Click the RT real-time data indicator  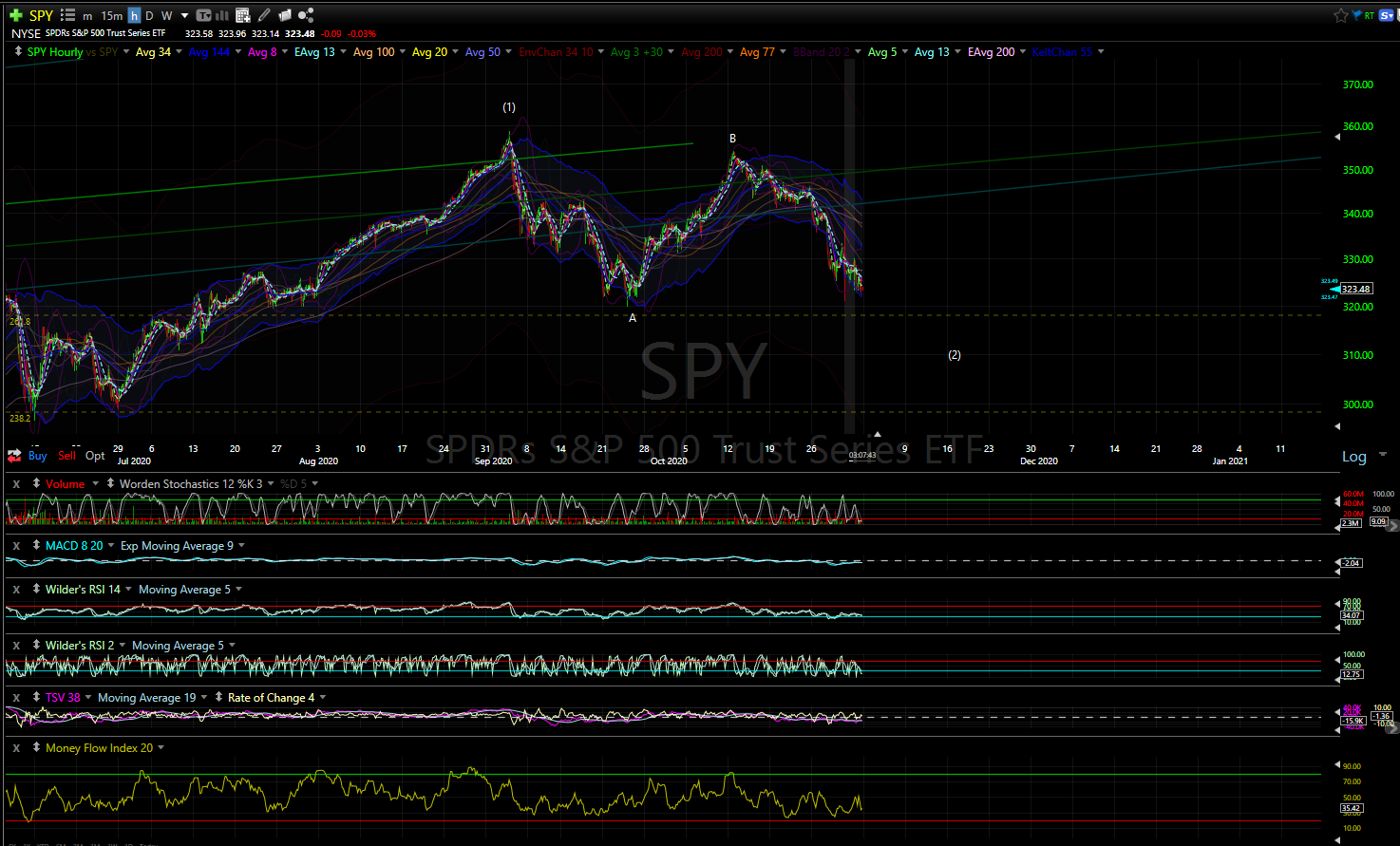click(x=1369, y=16)
